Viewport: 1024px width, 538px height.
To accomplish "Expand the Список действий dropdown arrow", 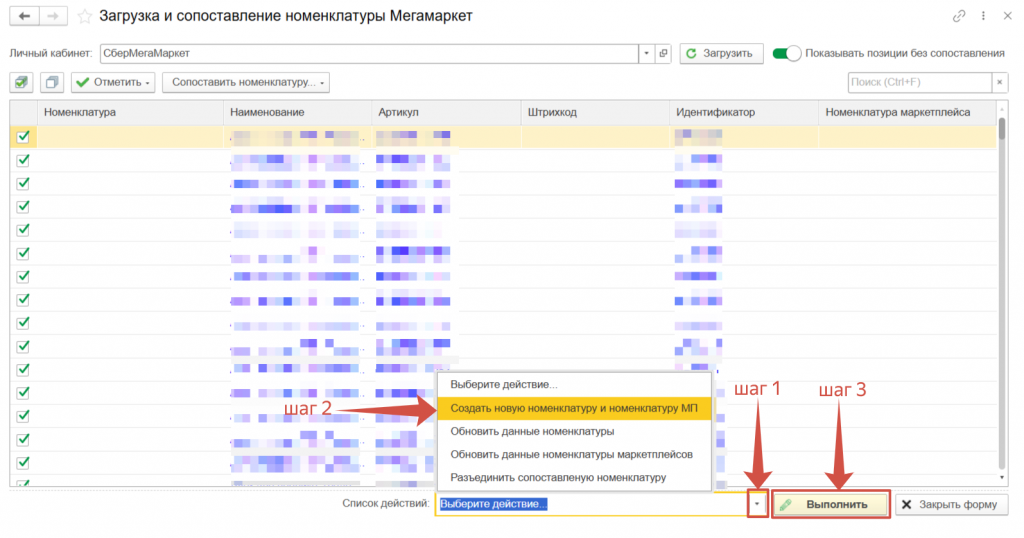I will [x=758, y=504].
